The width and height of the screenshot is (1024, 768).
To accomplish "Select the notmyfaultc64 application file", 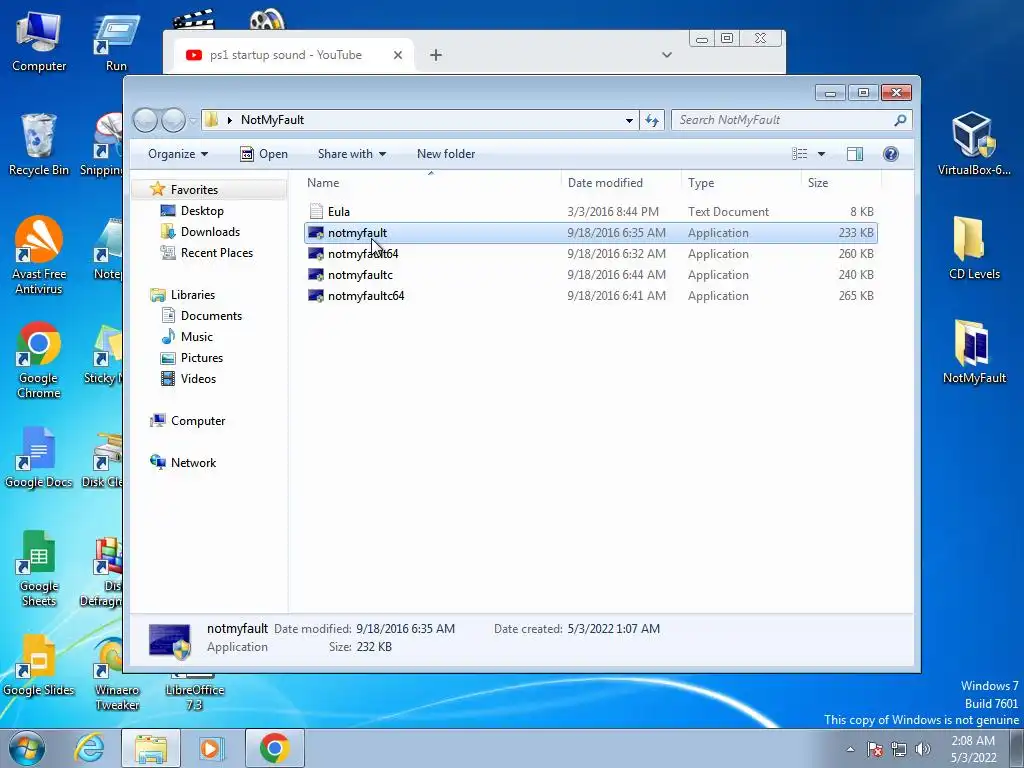I will pyautogui.click(x=590, y=295).
